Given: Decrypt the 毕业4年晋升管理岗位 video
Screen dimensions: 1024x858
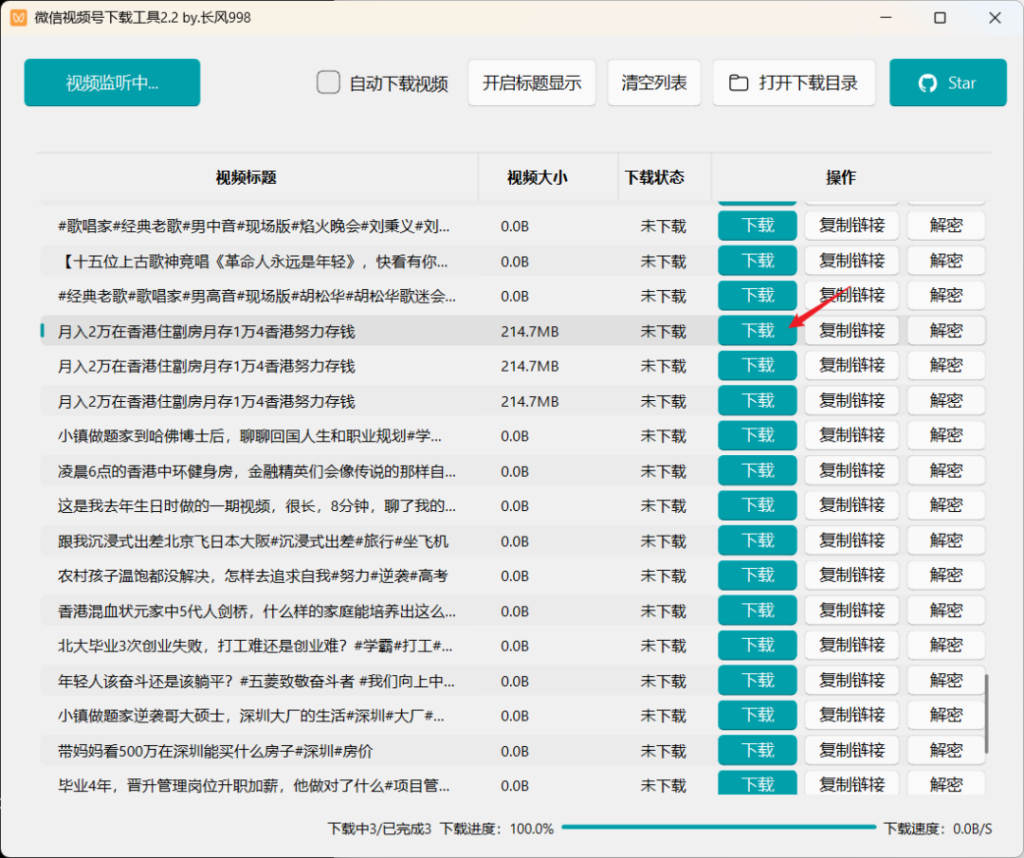Looking at the screenshot, I should coord(946,785).
